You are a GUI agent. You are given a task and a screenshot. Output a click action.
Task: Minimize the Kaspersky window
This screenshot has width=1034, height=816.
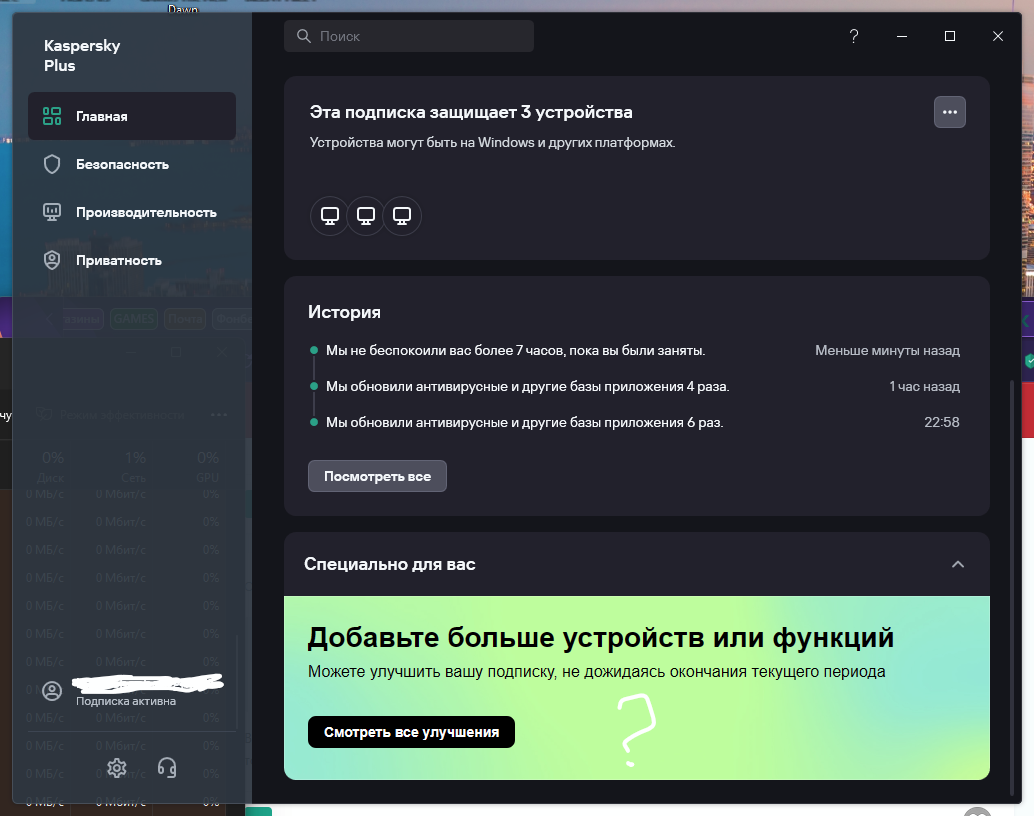tap(902, 36)
